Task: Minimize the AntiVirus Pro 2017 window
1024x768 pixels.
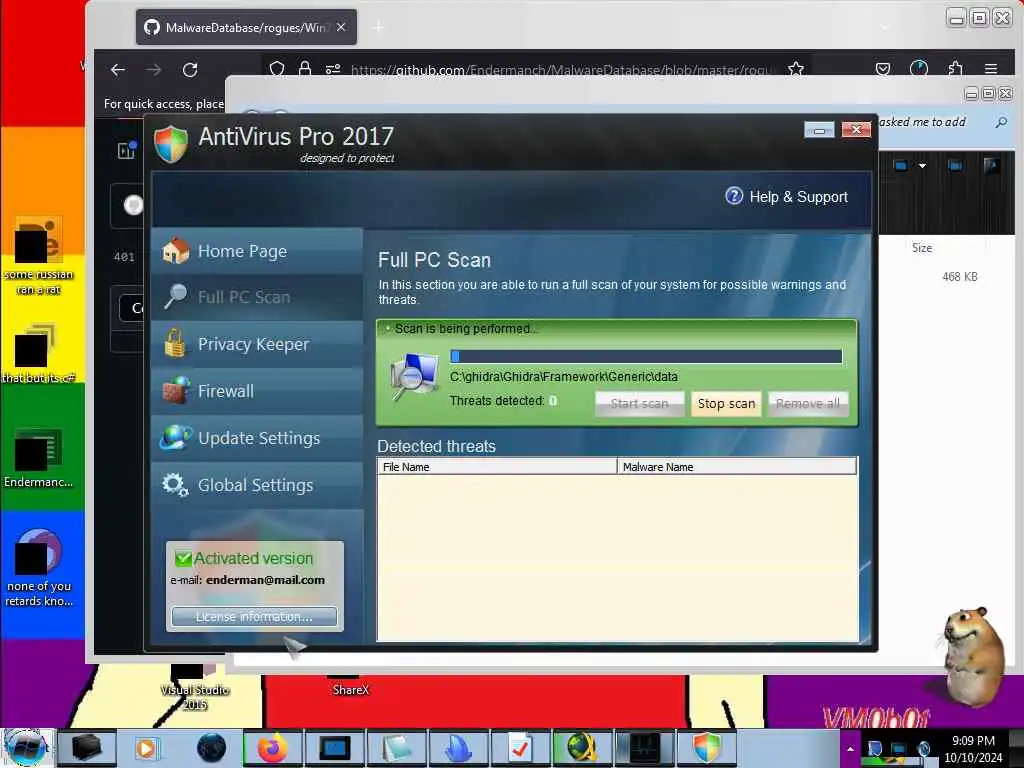Action: click(819, 130)
